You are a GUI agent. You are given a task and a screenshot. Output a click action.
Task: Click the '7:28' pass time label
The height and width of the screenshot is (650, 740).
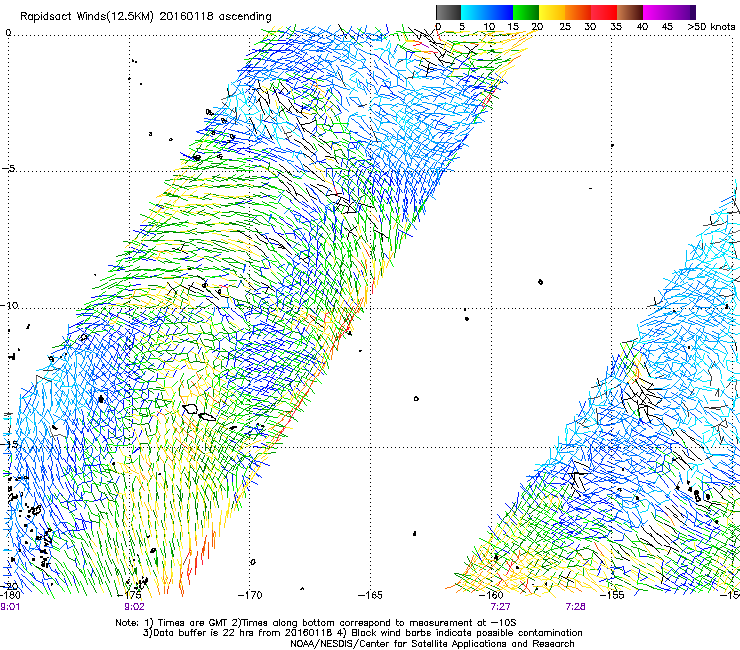[x=575, y=607]
